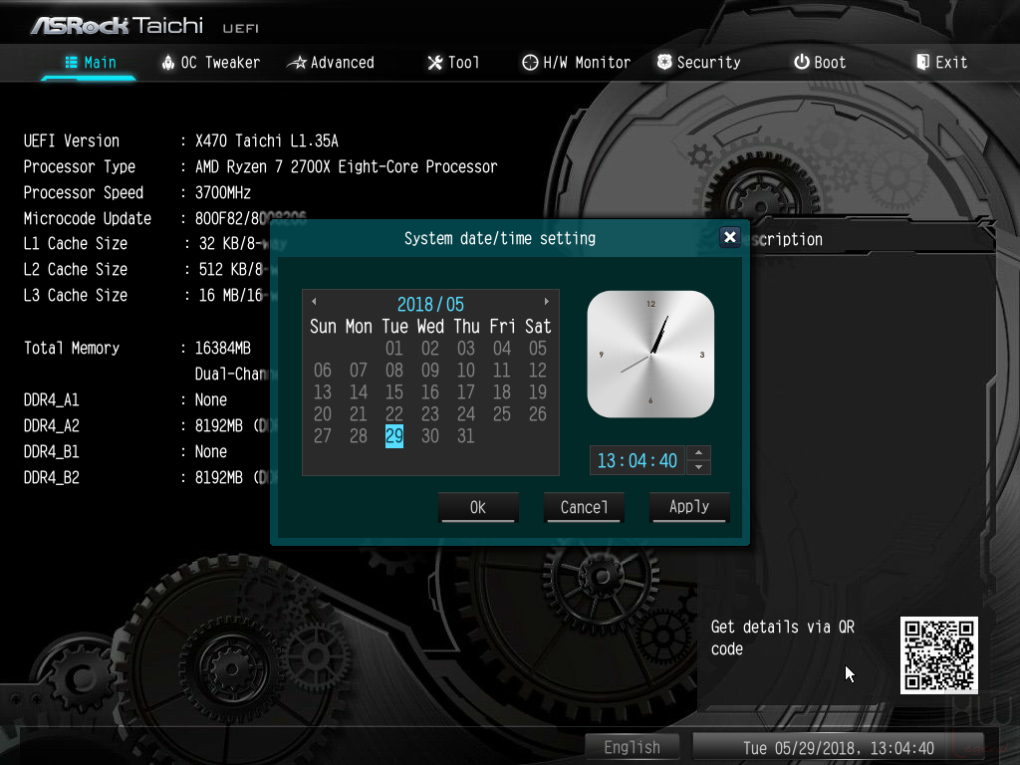Open the Advanced tab
Image resolution: width=1020 pixels, height=765 pixels.
tap(331, 62)
